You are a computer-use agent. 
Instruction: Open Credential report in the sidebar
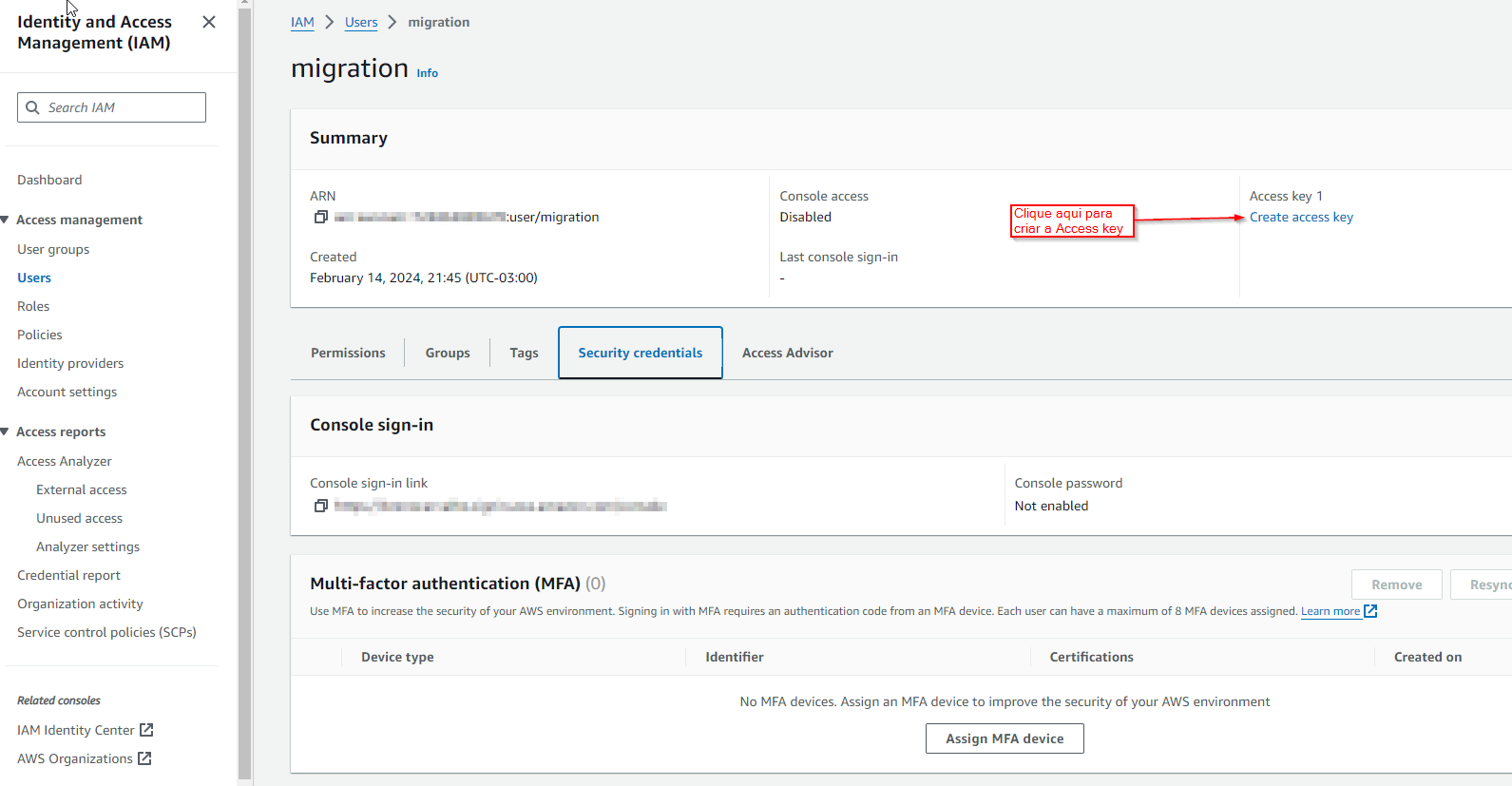68,575
